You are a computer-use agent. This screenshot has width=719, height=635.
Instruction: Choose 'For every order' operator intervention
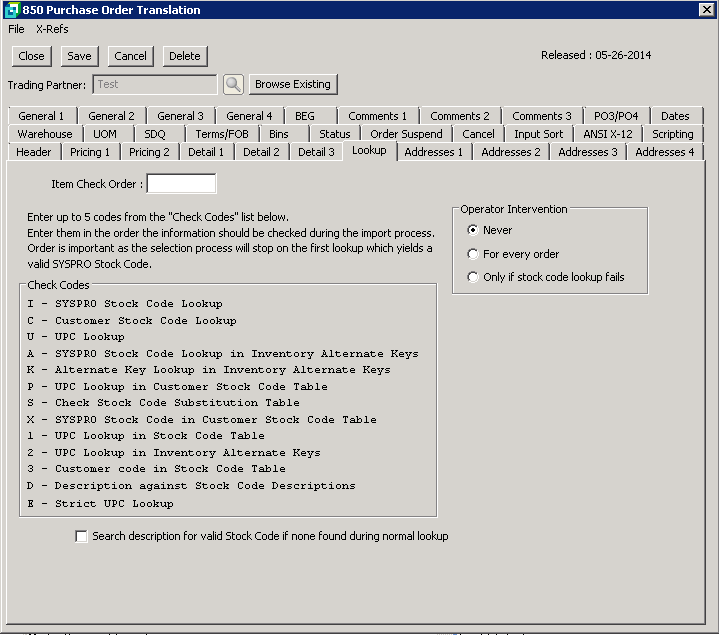point(474,254)
